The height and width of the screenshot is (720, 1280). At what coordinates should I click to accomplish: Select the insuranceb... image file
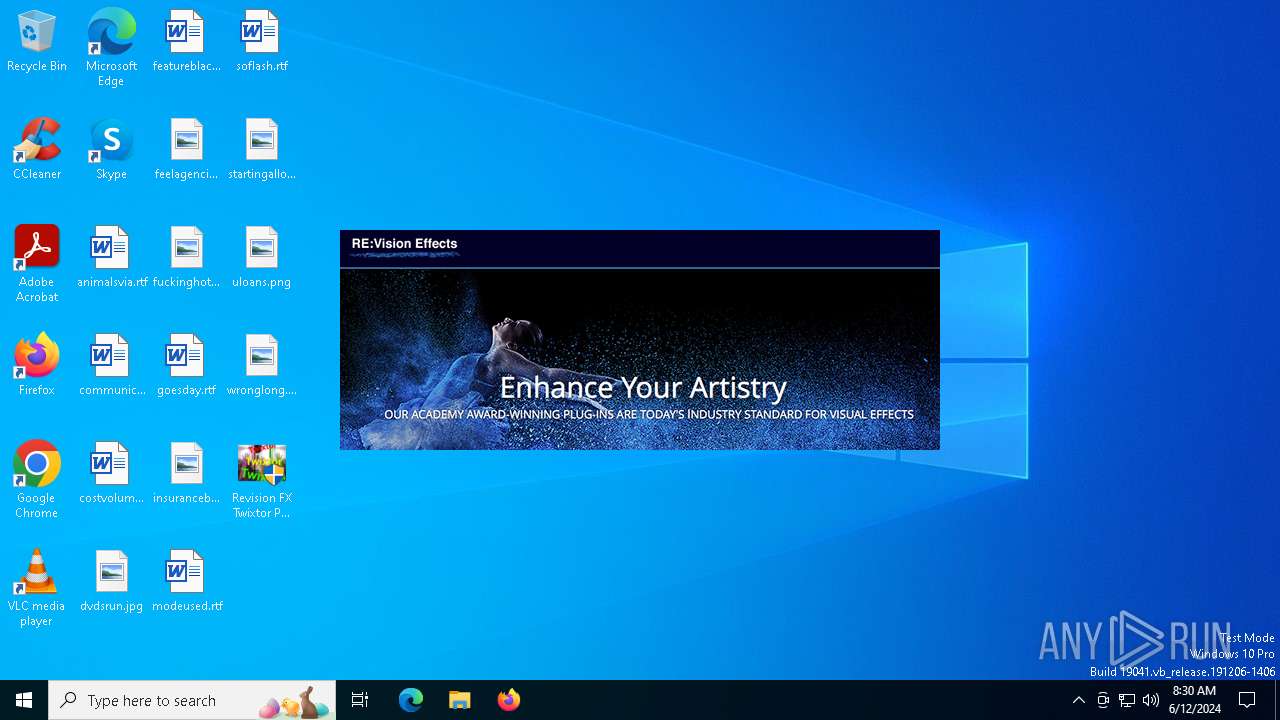[186, 473]
